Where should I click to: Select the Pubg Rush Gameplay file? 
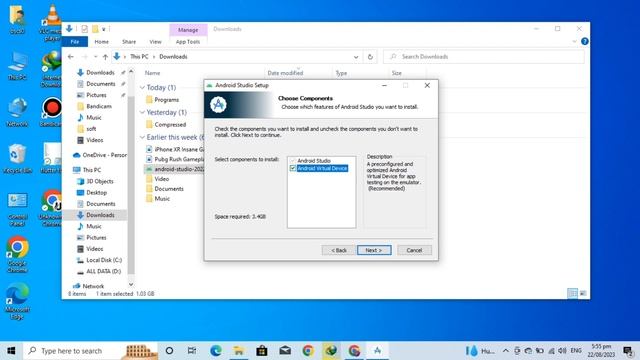tap(175, 159)
